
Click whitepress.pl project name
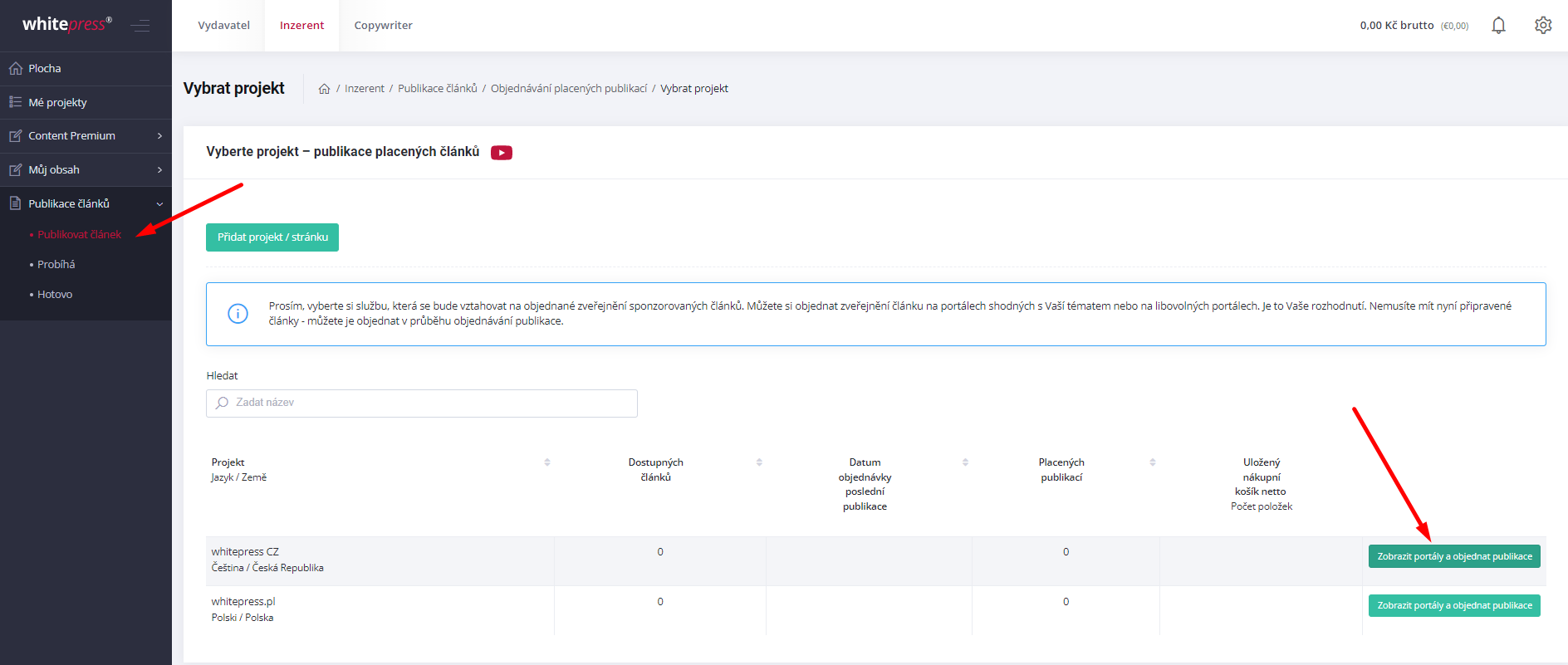coord(243,602)
